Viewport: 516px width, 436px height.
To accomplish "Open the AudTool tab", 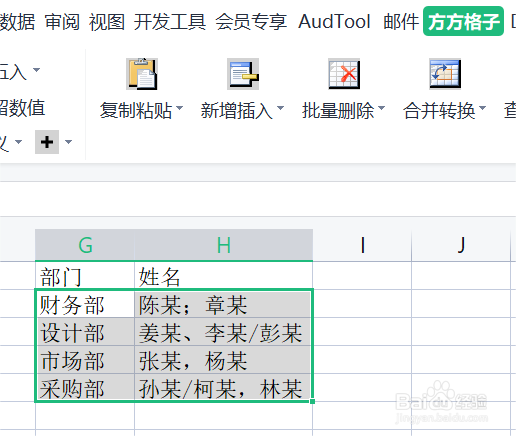I will click(334, 22).
